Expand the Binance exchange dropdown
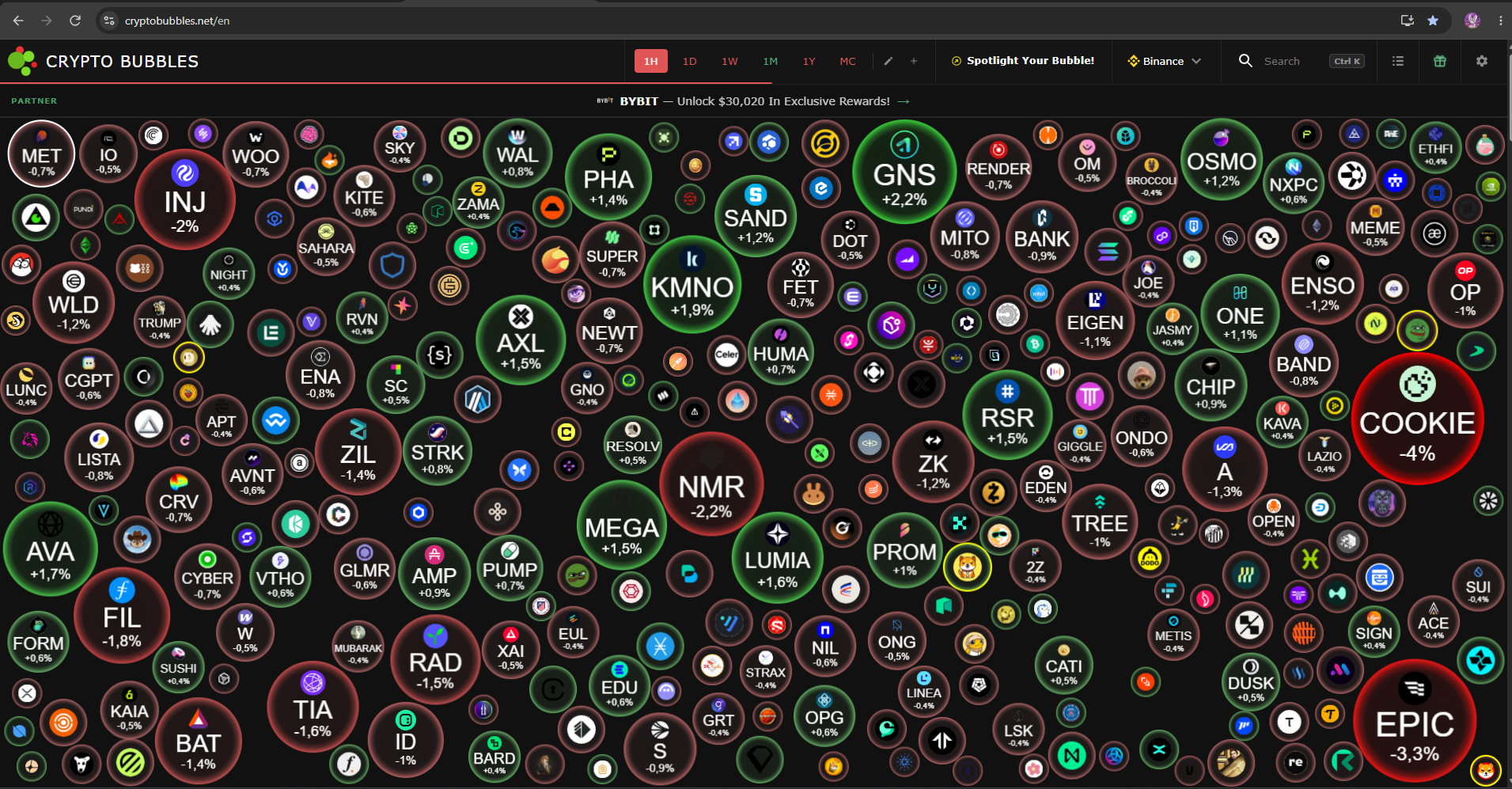This screenshot has width=1512, height=789. coord(1165,61)
